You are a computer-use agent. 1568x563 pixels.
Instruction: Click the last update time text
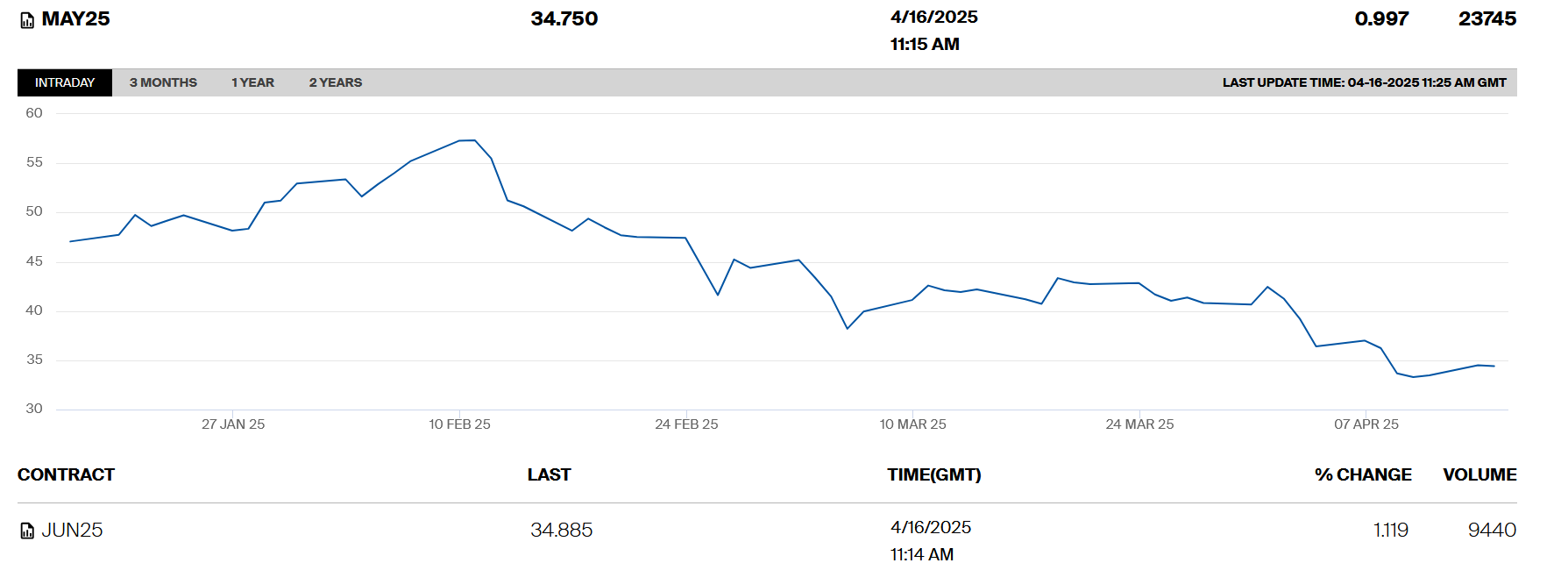[x=1364, y=82]
